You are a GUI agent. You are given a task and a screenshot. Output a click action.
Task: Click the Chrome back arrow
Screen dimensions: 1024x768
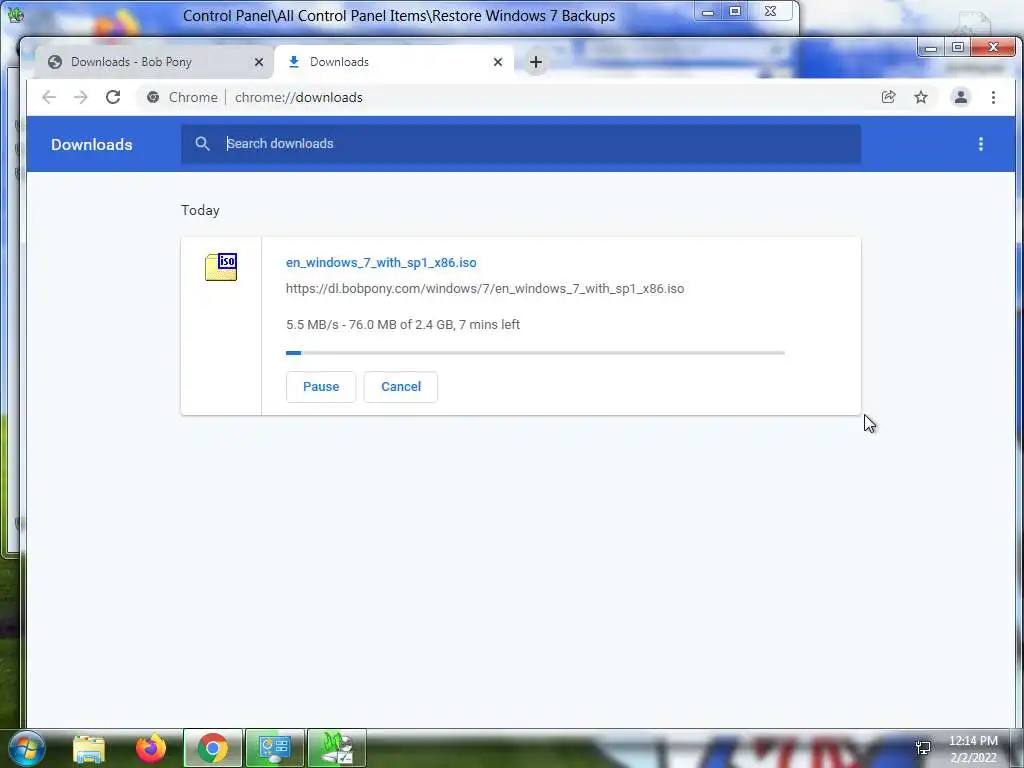(x=49, y=97)
